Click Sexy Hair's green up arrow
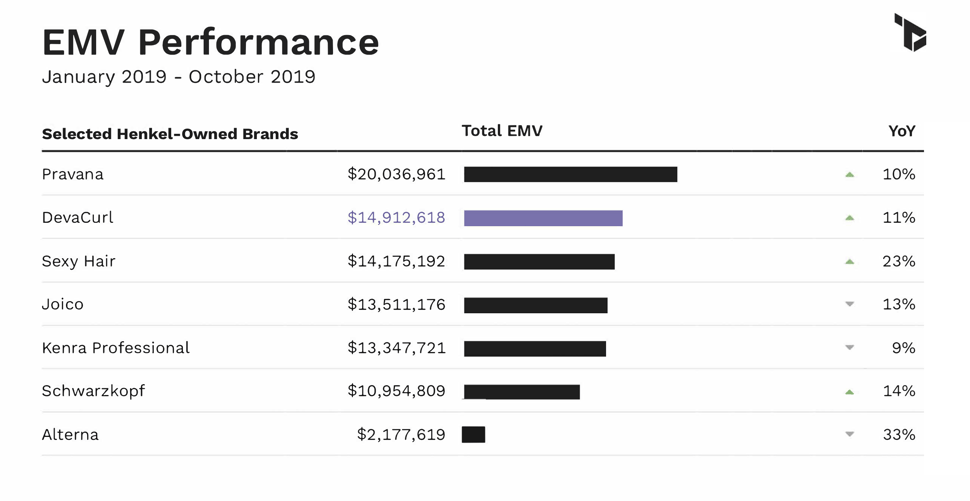Screen dimensions: 970x501 click(x=850, y=262)
